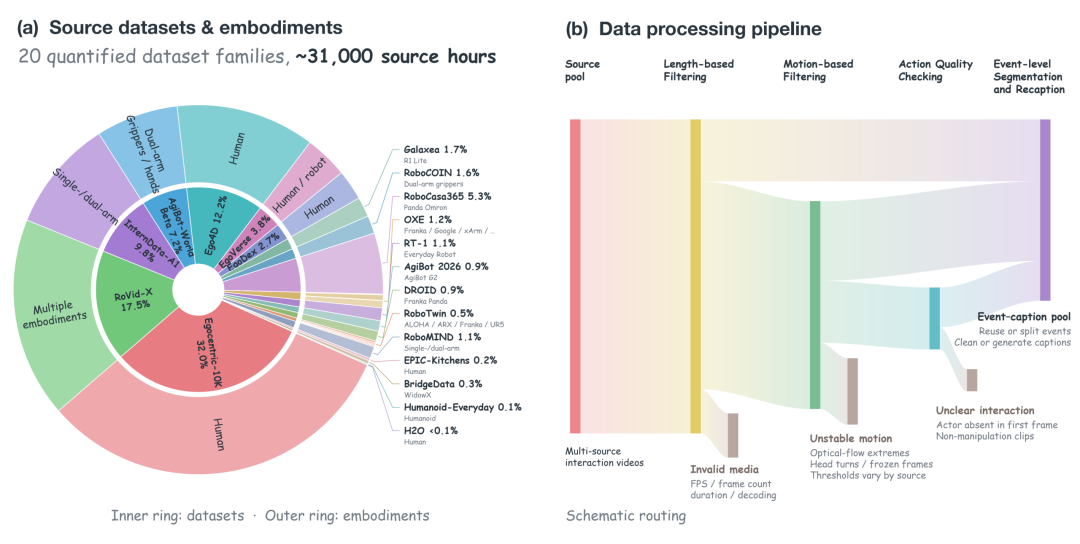Screen dimensions: 1080x544
Task: Click the Unstable motion label
Action: (x=851, y=439)
